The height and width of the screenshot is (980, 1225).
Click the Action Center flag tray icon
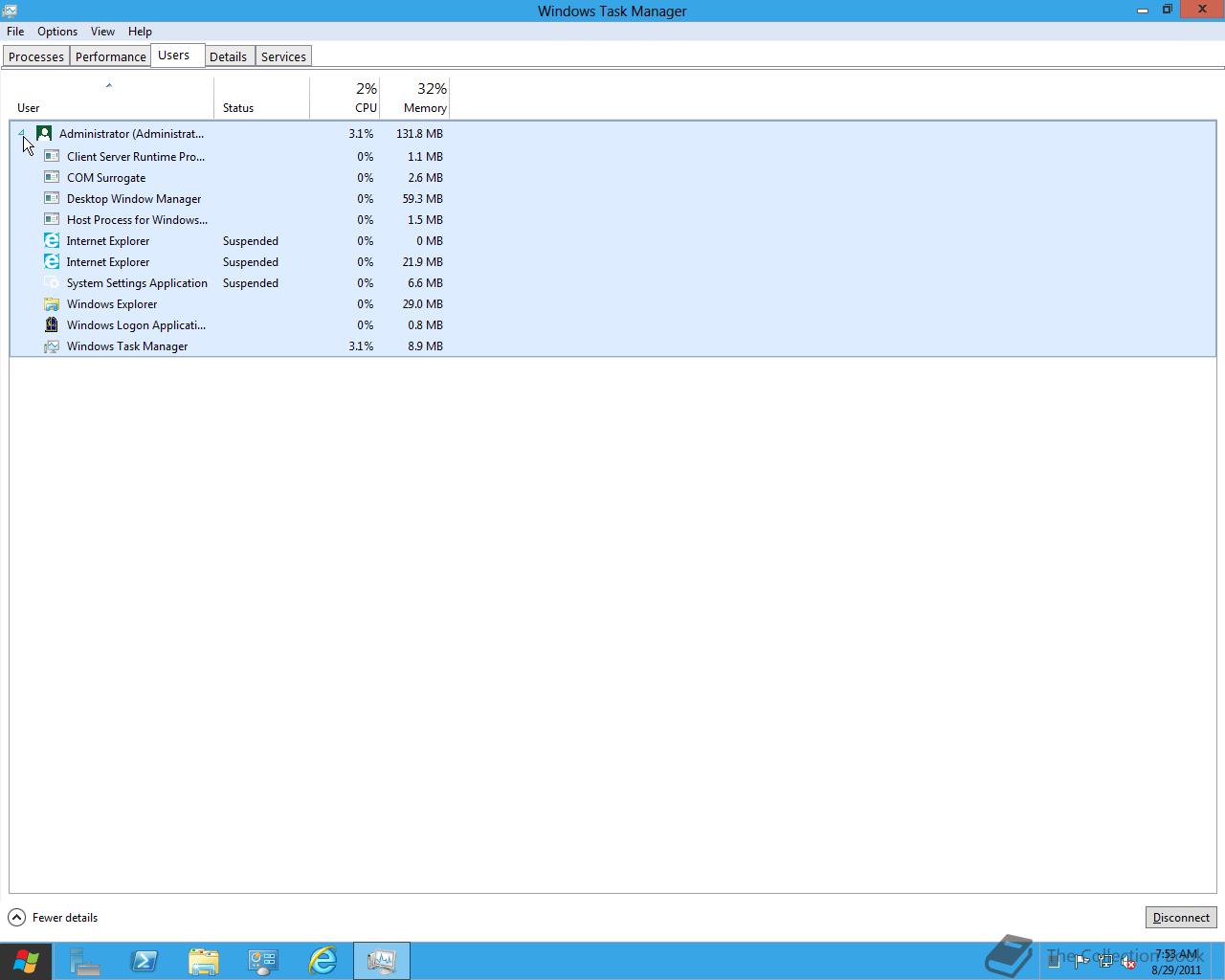(x=1080, y=962)
